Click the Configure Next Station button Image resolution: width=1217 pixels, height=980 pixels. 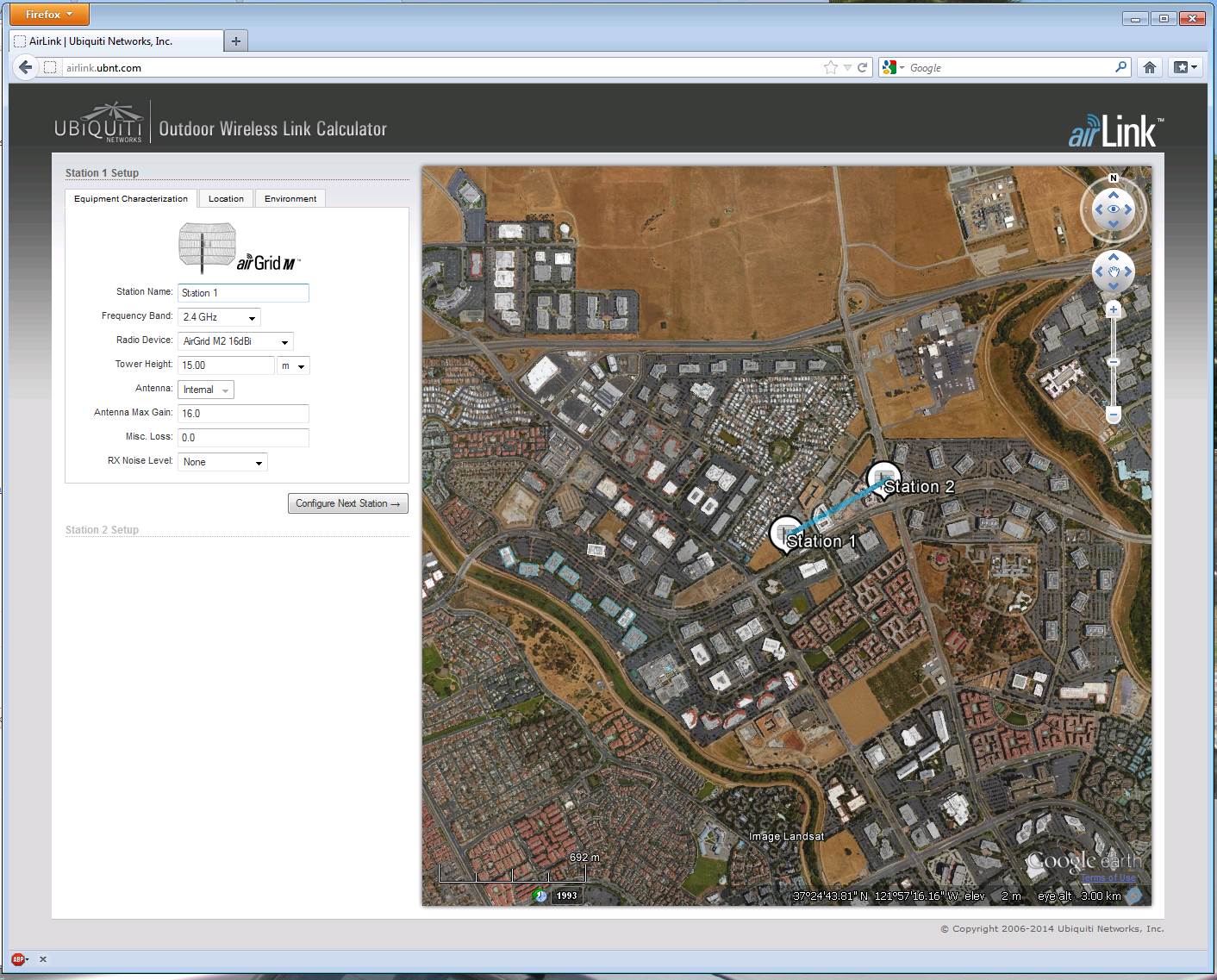pyautogui.click(x=347, y=503)
